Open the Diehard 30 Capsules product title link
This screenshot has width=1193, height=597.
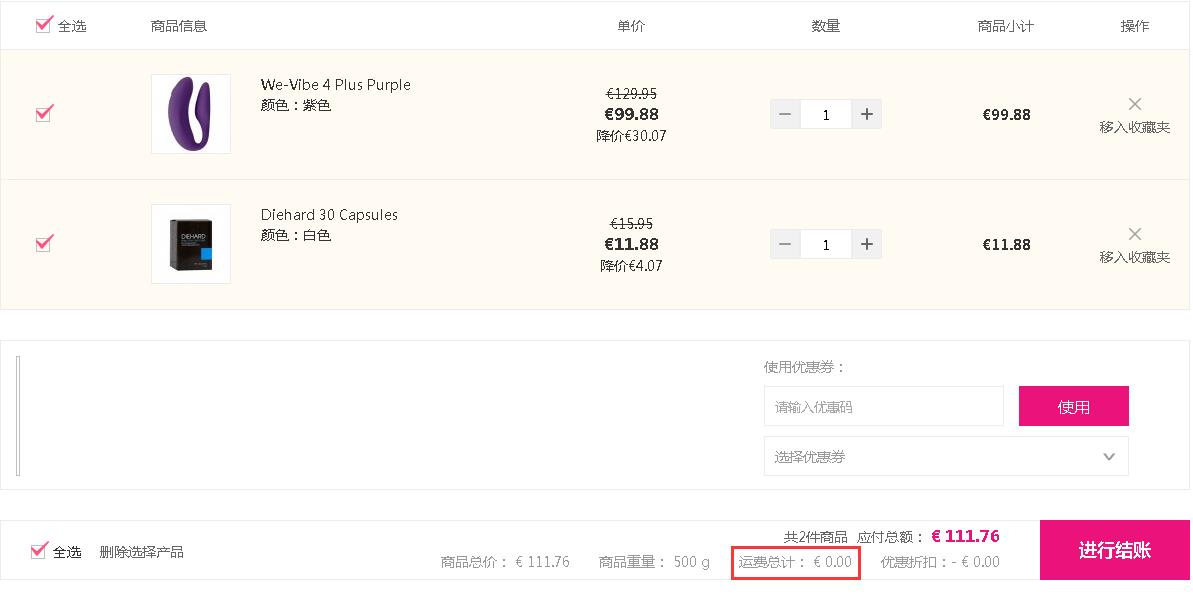(329, 214)
